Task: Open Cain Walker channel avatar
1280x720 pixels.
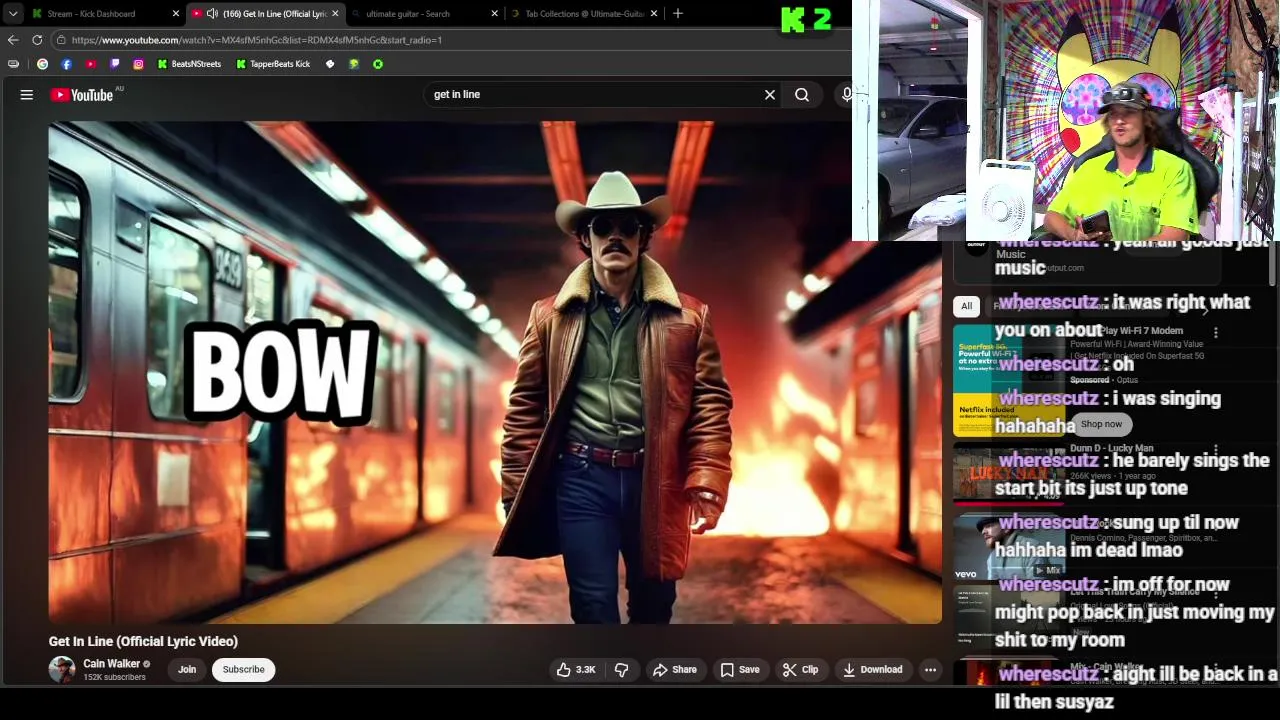Action: [62, 670]
